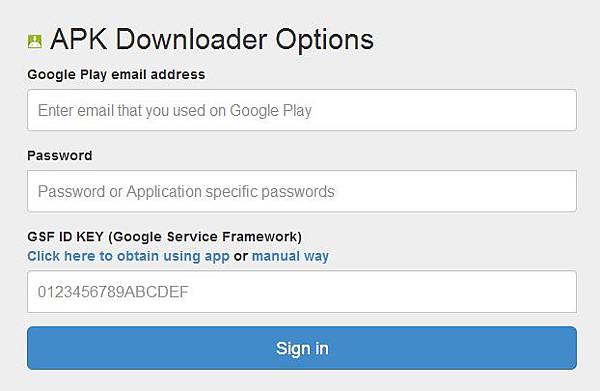The image size is (600, 391).
Task: Click the word 'or' between the links
Action: pyautogui.click(x=241, y=256)
